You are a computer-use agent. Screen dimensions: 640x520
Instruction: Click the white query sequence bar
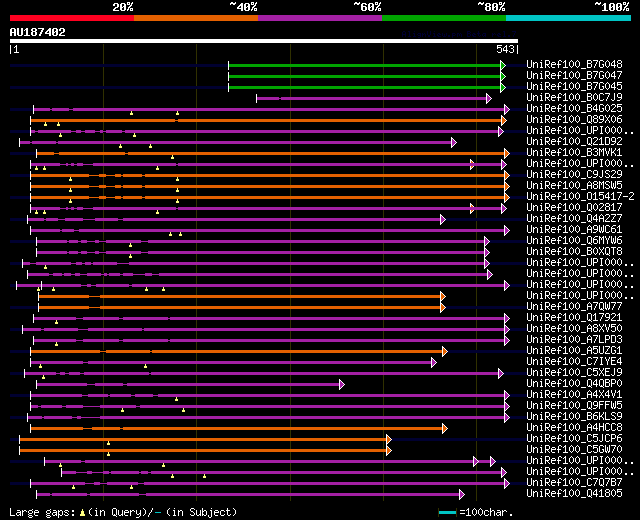tap(264, 41)
